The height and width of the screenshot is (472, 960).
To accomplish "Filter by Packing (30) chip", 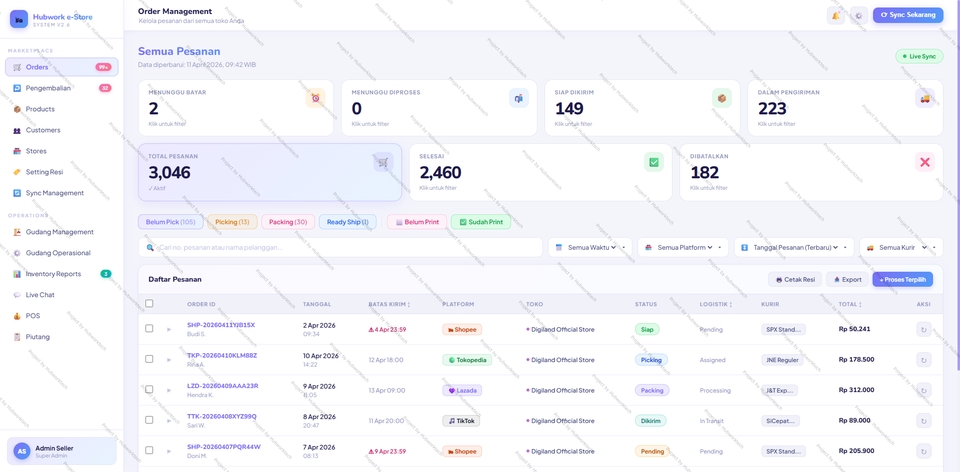I will pos(288,222).
